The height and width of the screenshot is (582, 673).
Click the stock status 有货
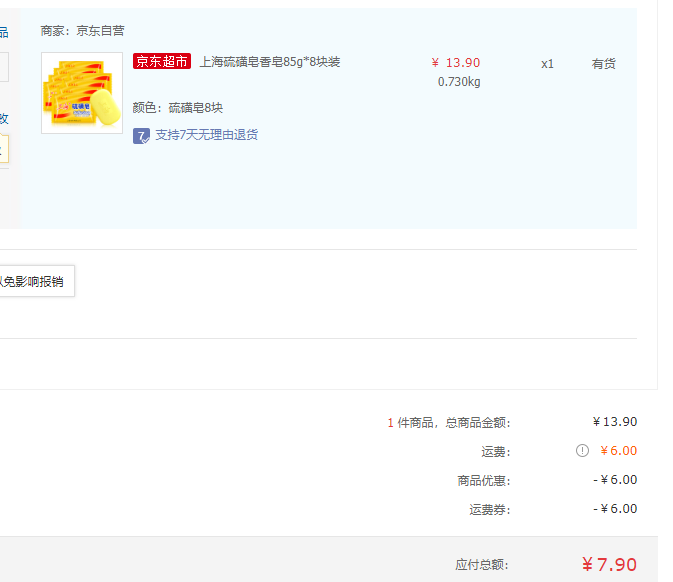pos(603,64)
